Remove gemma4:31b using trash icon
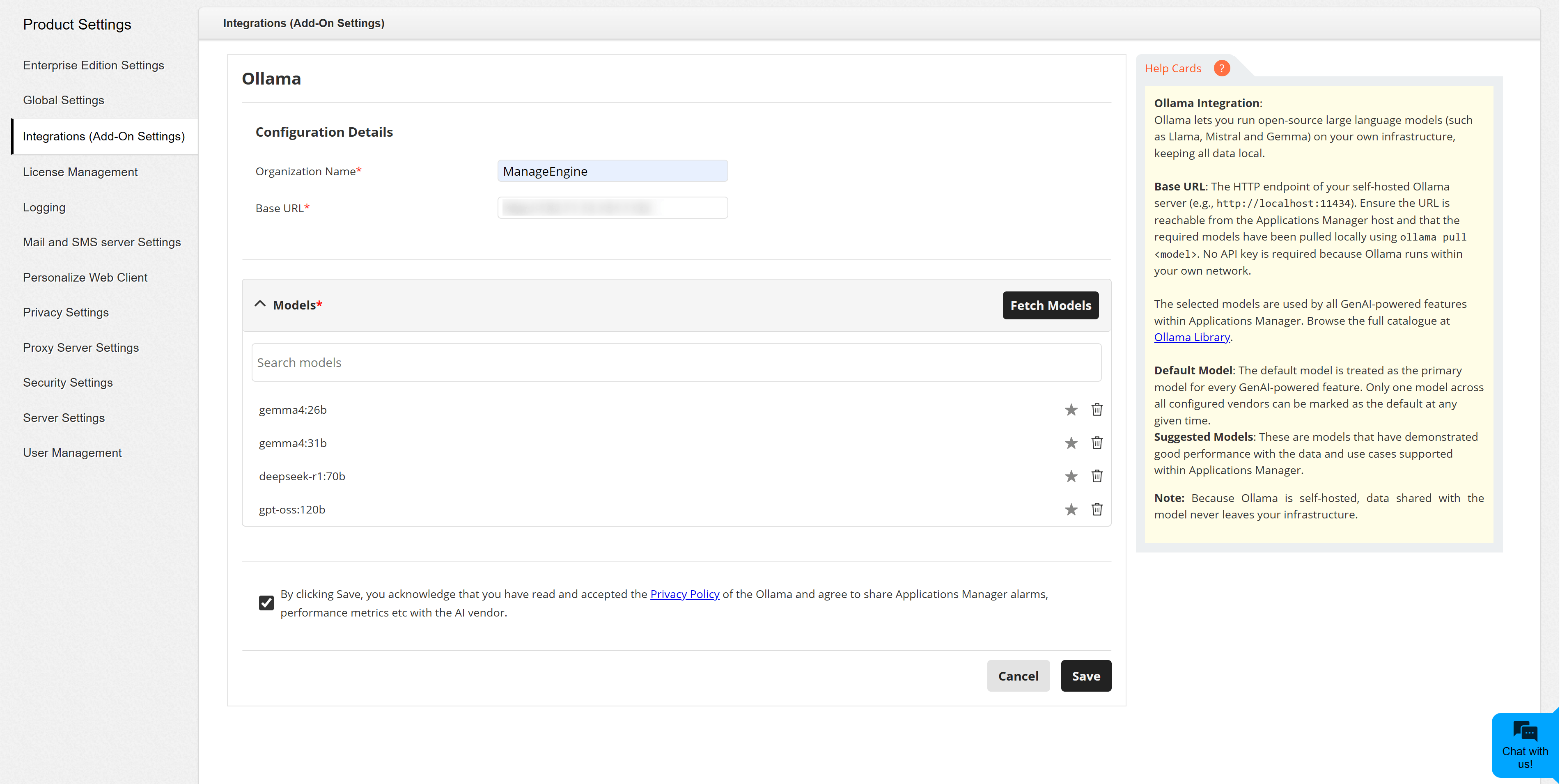Image resolution: width=1560 pixels, height=784 pixels. pyautogui.click(x=1097, y=443)
